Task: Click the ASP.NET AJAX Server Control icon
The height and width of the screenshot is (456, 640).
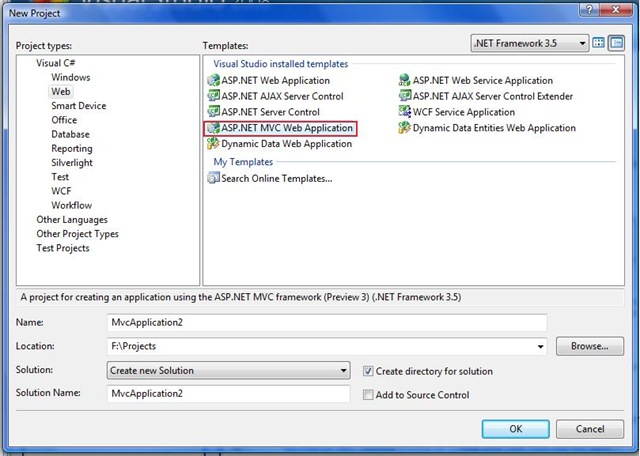Action: tap(213, 96)
